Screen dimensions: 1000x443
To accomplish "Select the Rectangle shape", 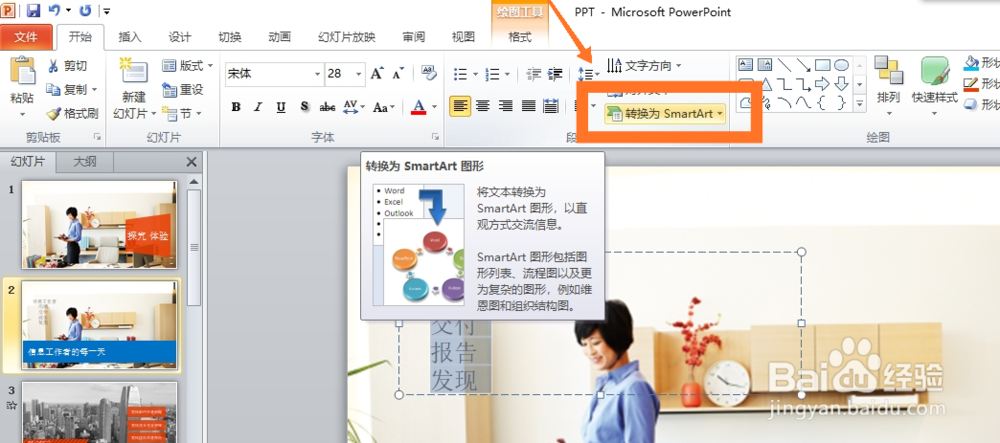I will point(823,65).
